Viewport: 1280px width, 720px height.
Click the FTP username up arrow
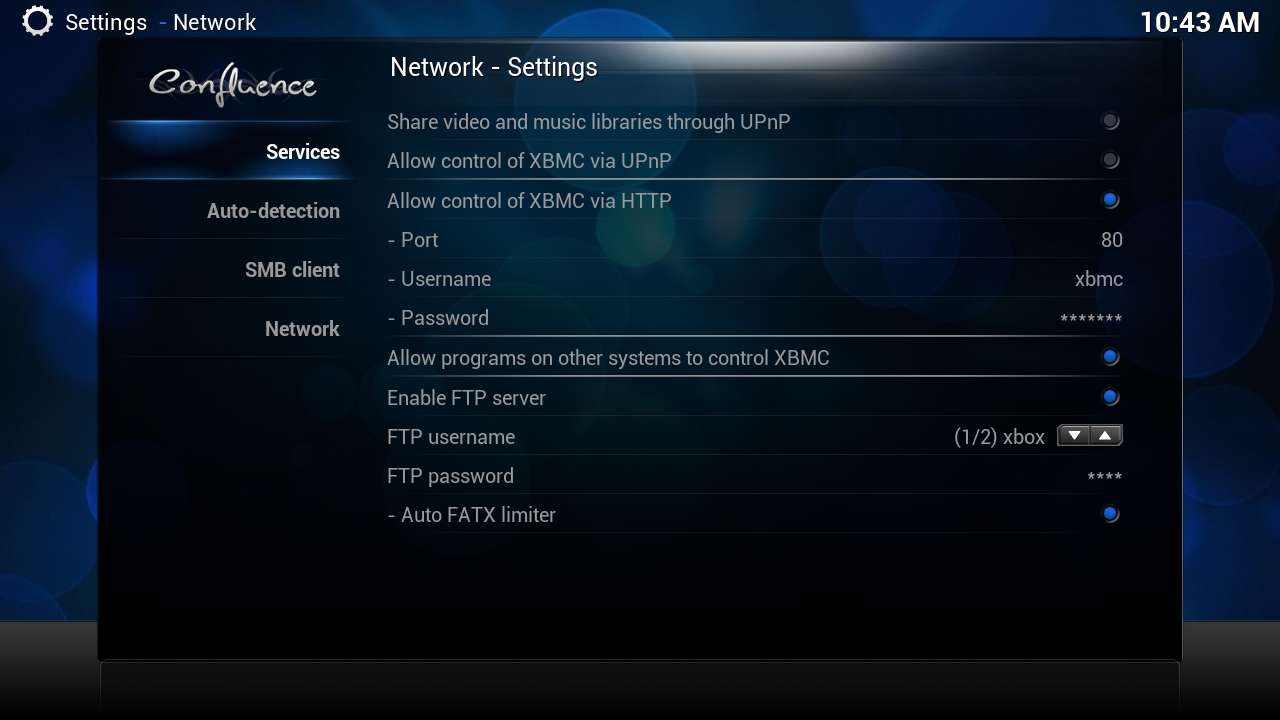[x=1106, y=435]
